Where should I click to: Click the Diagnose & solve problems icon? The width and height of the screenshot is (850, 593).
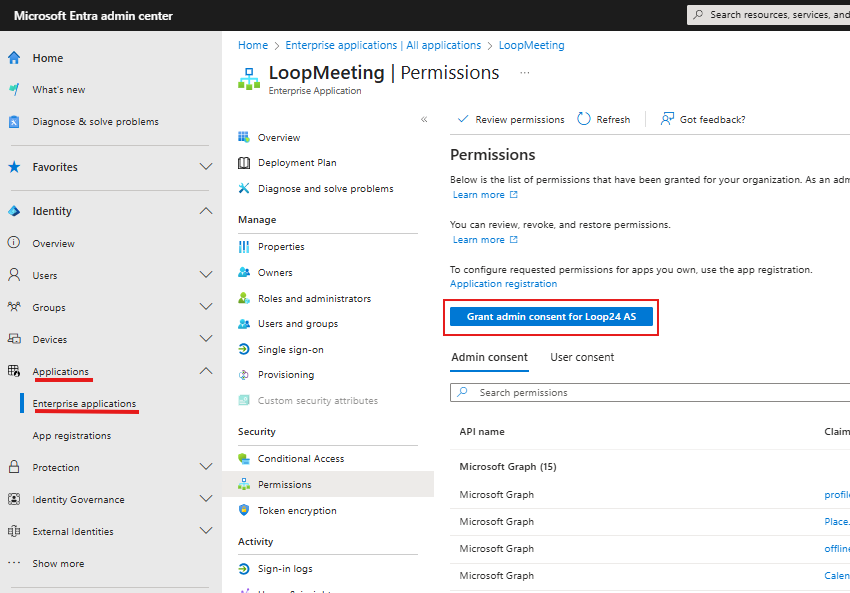click(x=14, y=122)
